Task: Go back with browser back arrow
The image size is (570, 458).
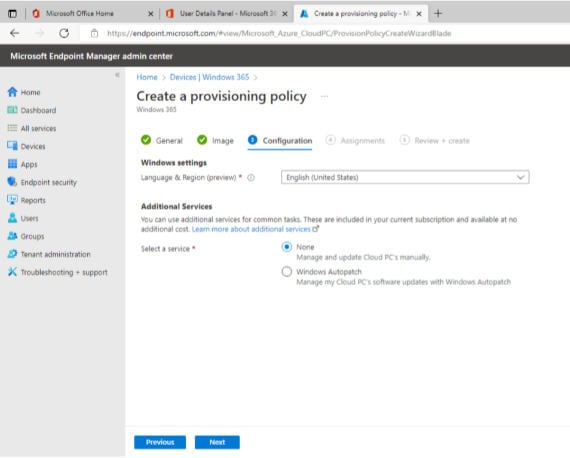Action: 15,33
